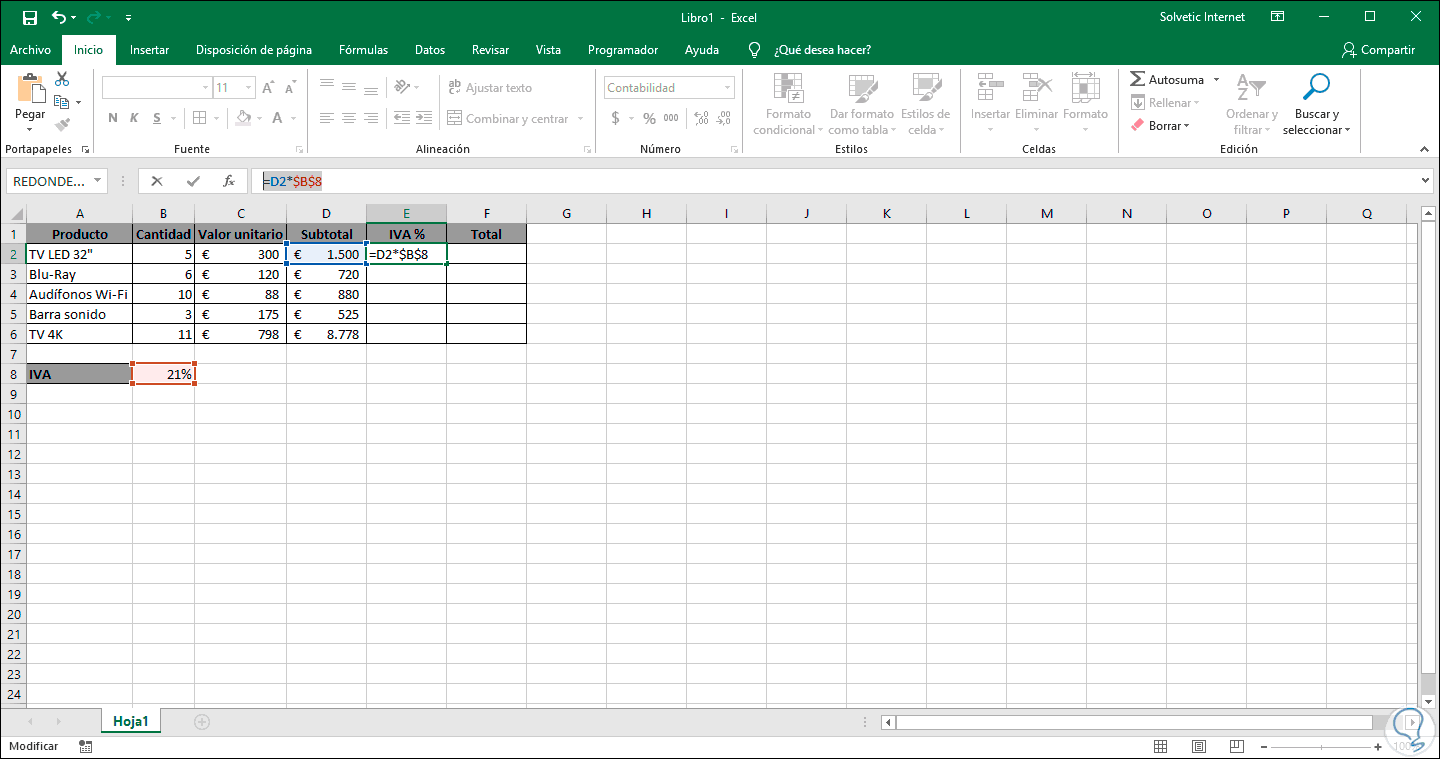Toggle bold (N) formatting
The image size is (1440, 759).
pos(113,118)
